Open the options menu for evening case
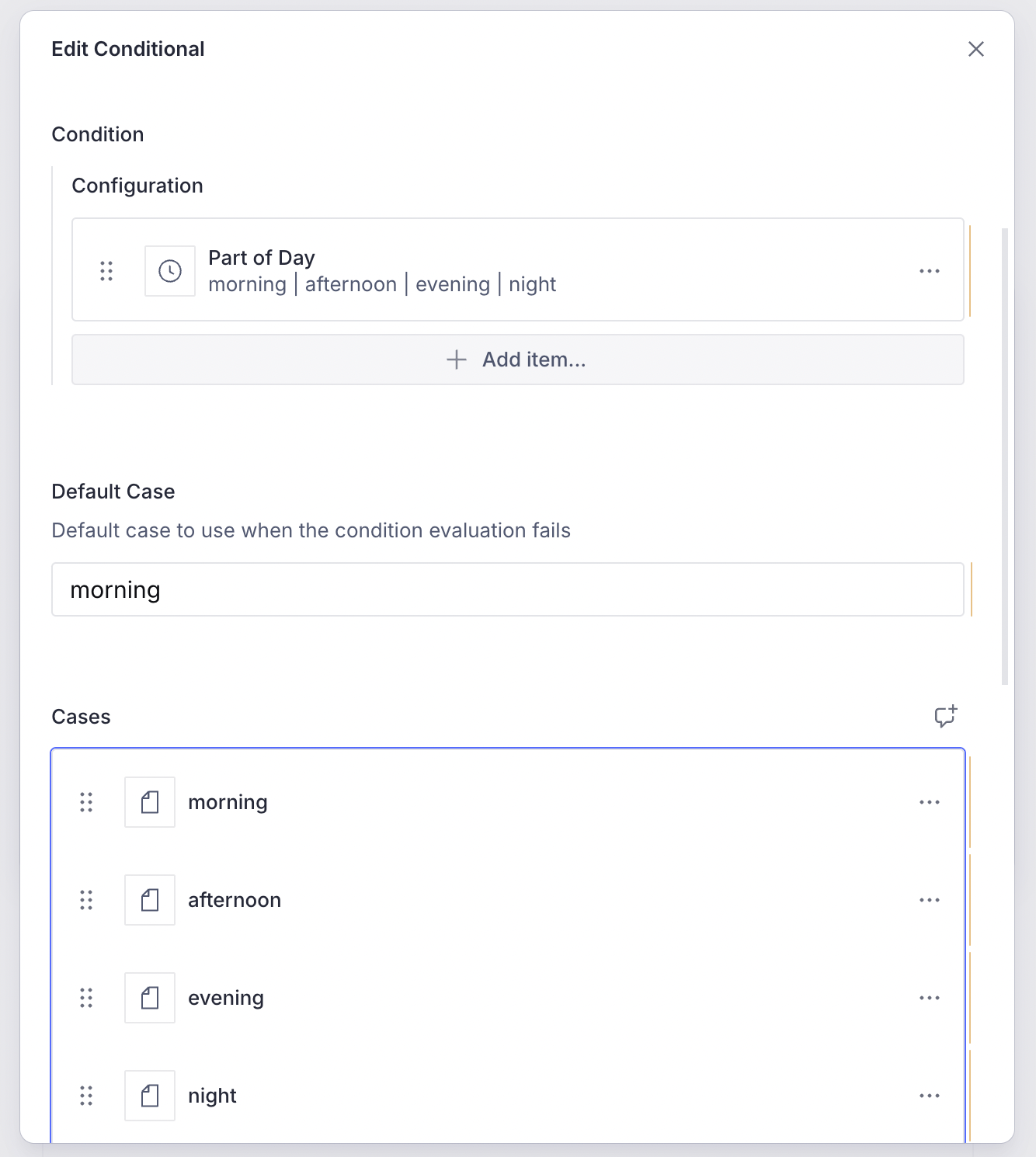Screen dimensions: 1036x1157 pos(930,998)
